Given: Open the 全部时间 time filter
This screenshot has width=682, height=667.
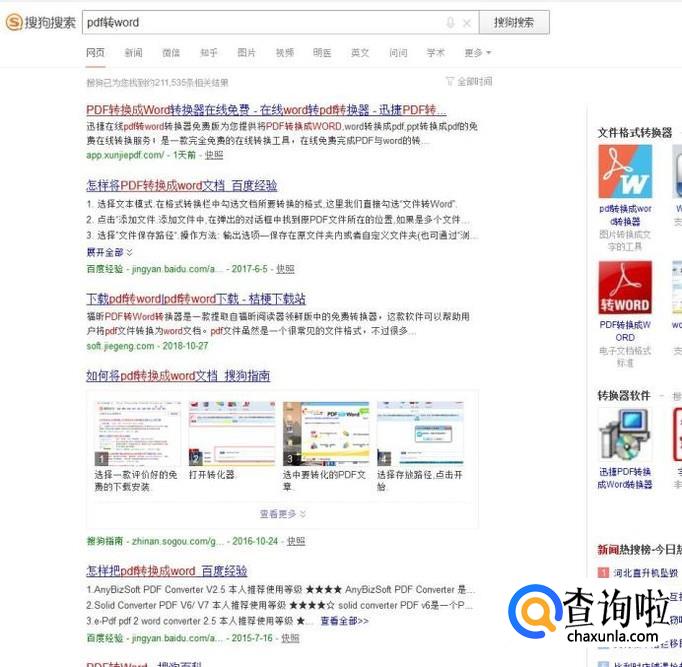Looking at the screenshot, I should click(x=469, y=81).
